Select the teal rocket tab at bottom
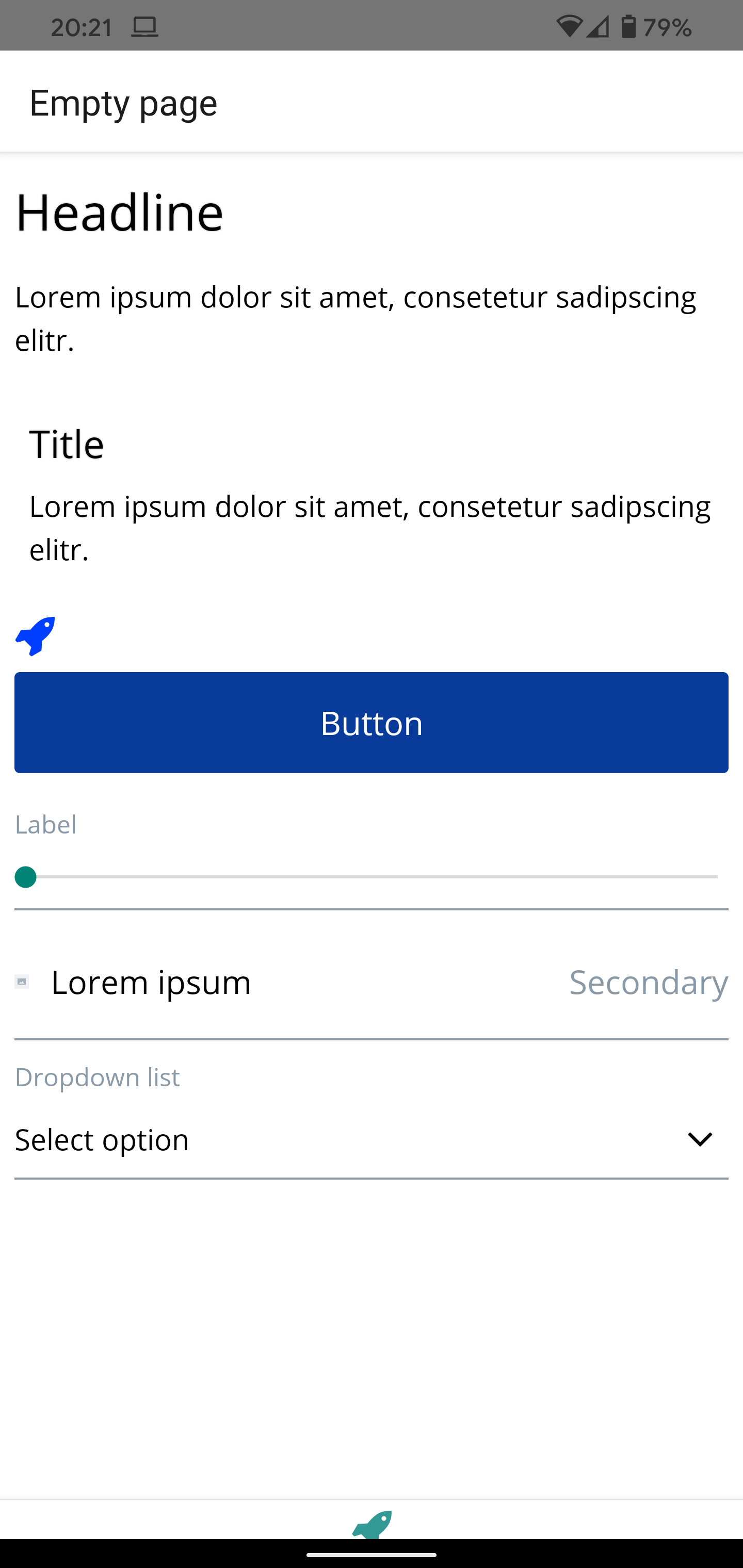 pyautogui.click(x=372, y=1524)
